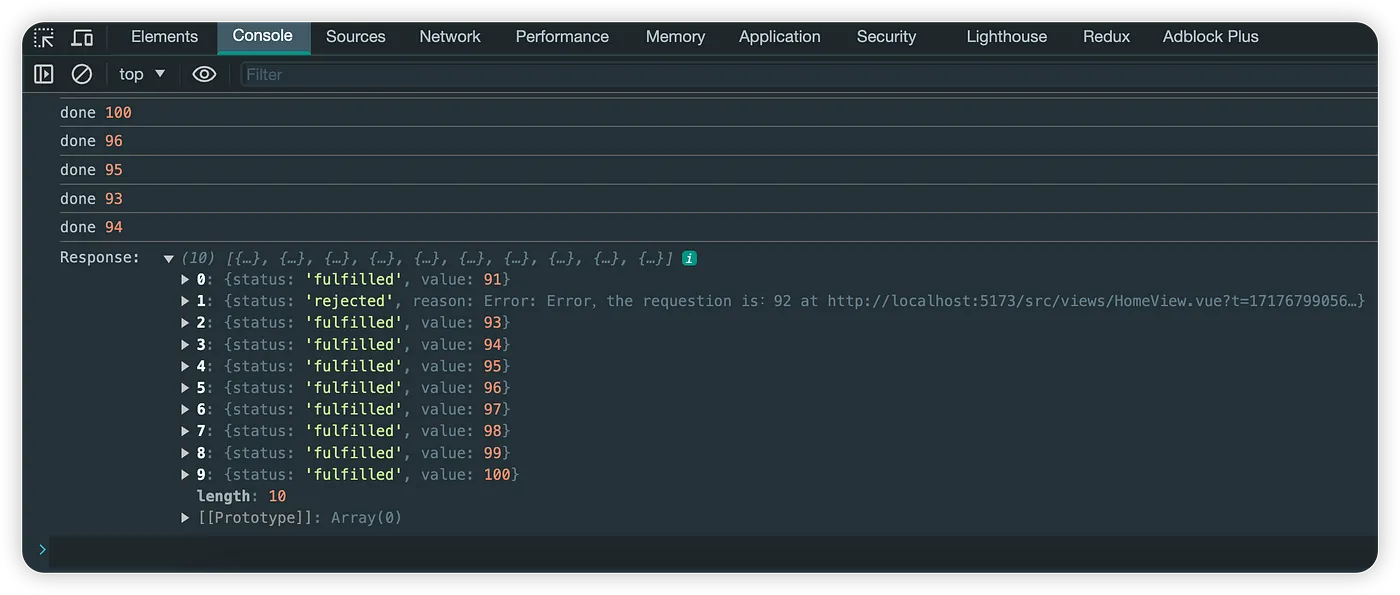The image size is (1400, 595).
Task: Activate the inspect element picker icon
Action: (x=44, y=38)
